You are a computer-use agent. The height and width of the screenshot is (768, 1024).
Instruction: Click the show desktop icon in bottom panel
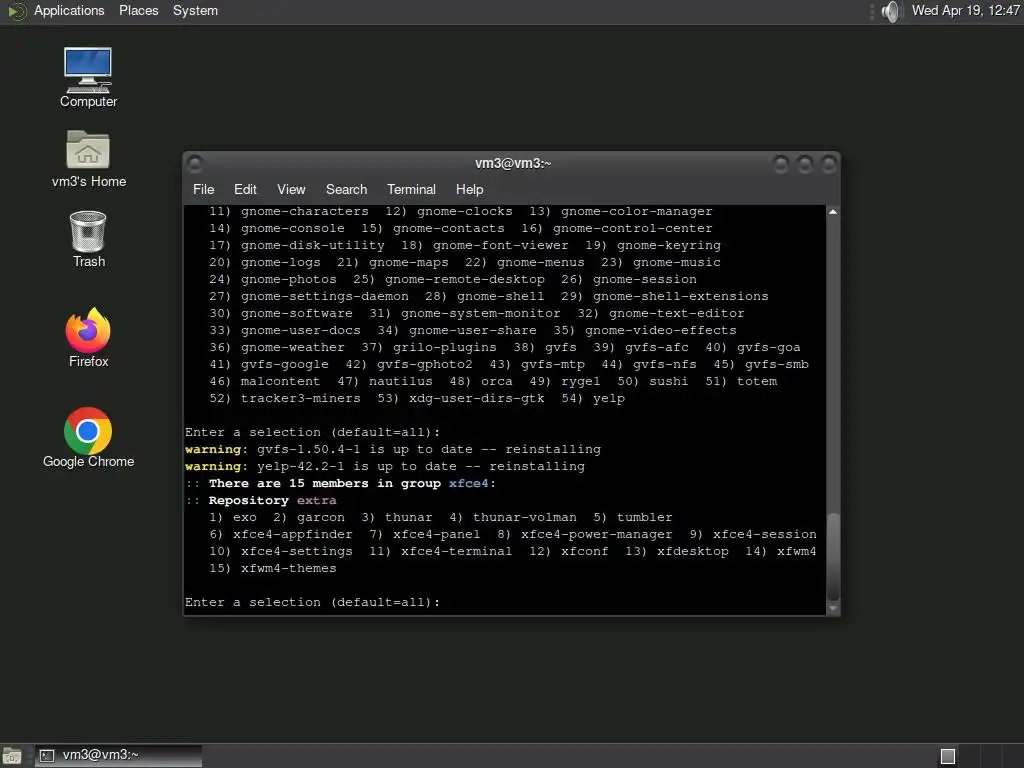(12, 756)
